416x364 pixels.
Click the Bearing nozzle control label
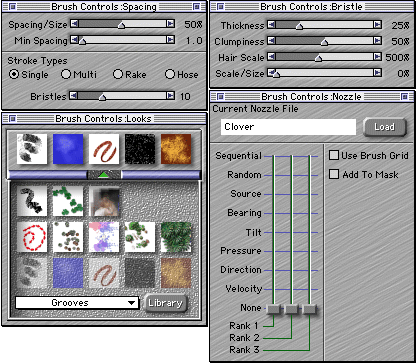[x=244, y=213]
